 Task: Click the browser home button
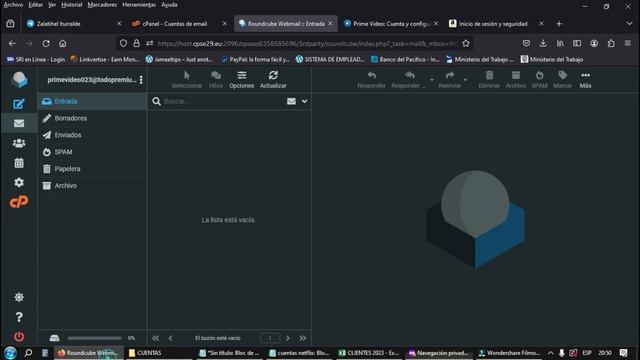pos(62,43)
